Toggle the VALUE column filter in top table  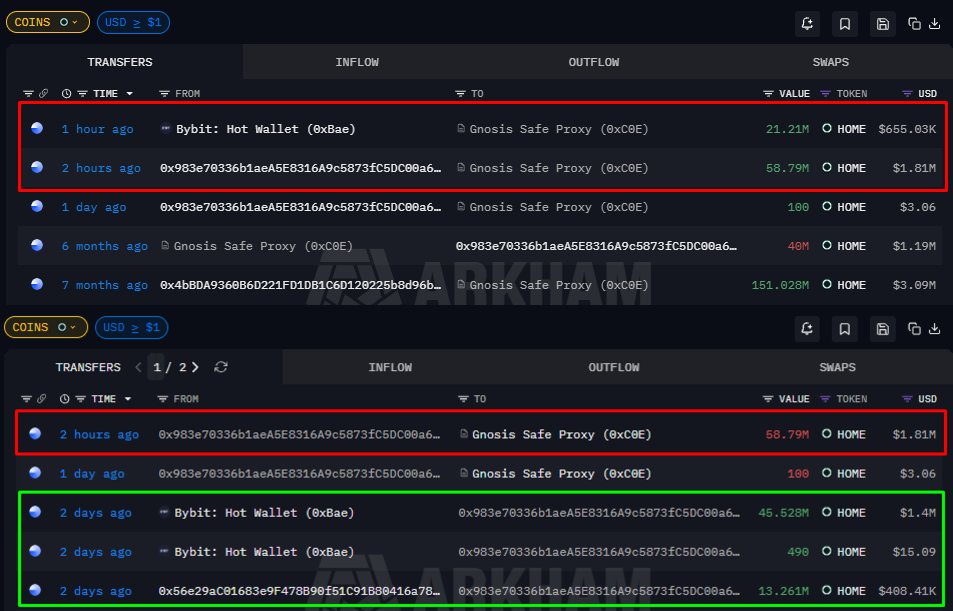768,94
